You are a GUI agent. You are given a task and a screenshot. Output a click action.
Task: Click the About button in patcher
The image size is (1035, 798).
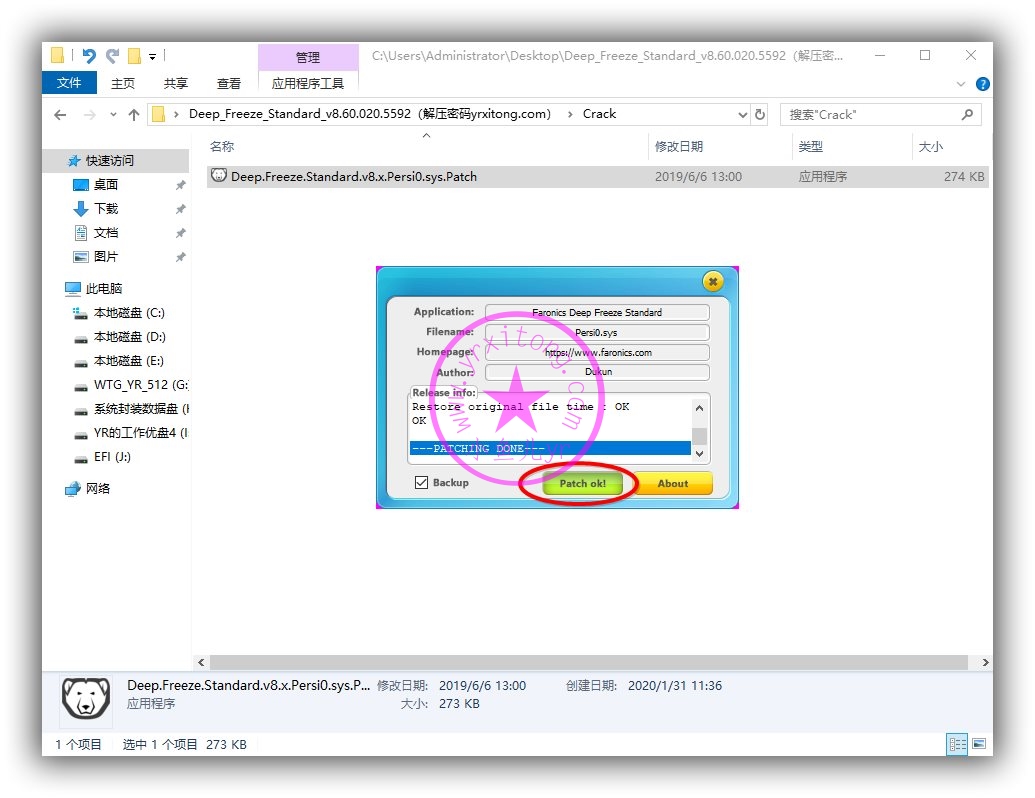[x=673, y=483]
